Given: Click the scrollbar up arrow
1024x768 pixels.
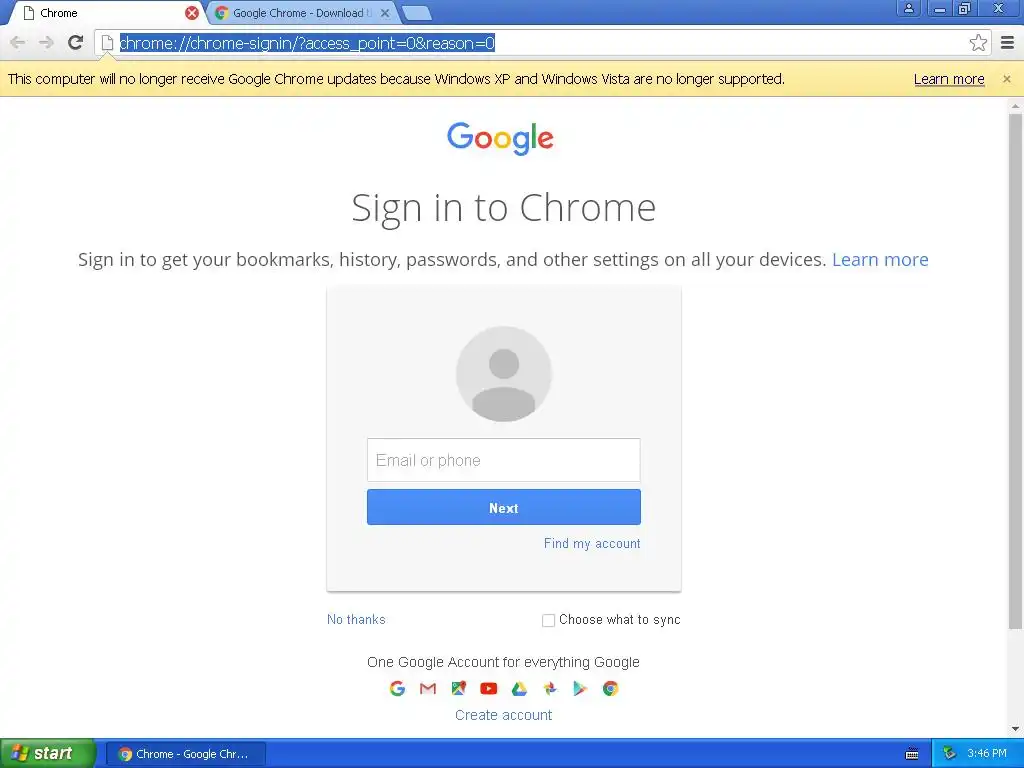Looking at the screenshot, I should point(1015,105).
